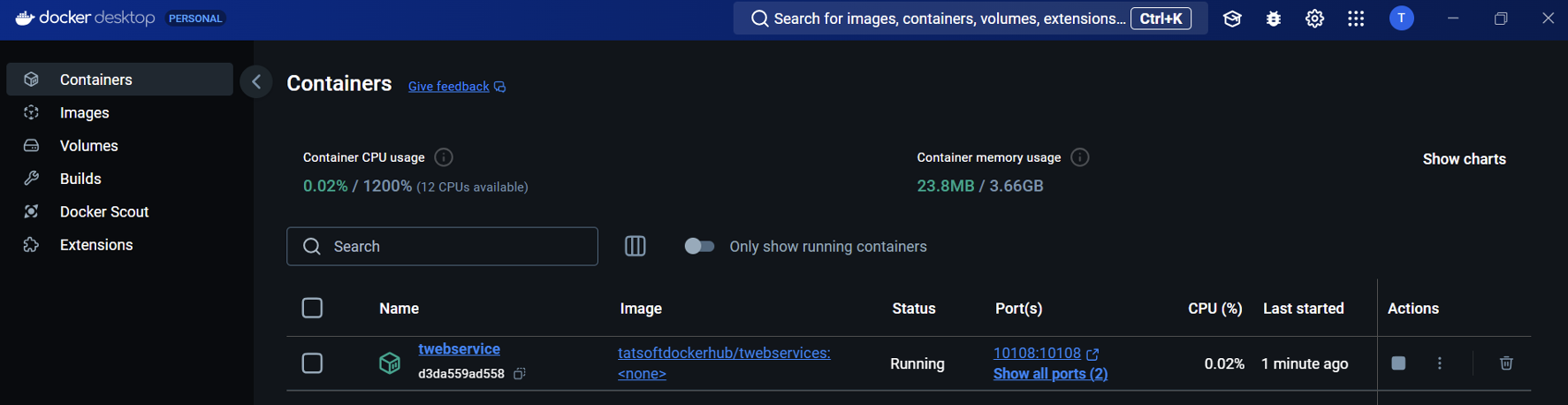Open the Learning center graduation cap icon
The image size is (1568, 405).
pyautogui.click(x=1232, y=19)
